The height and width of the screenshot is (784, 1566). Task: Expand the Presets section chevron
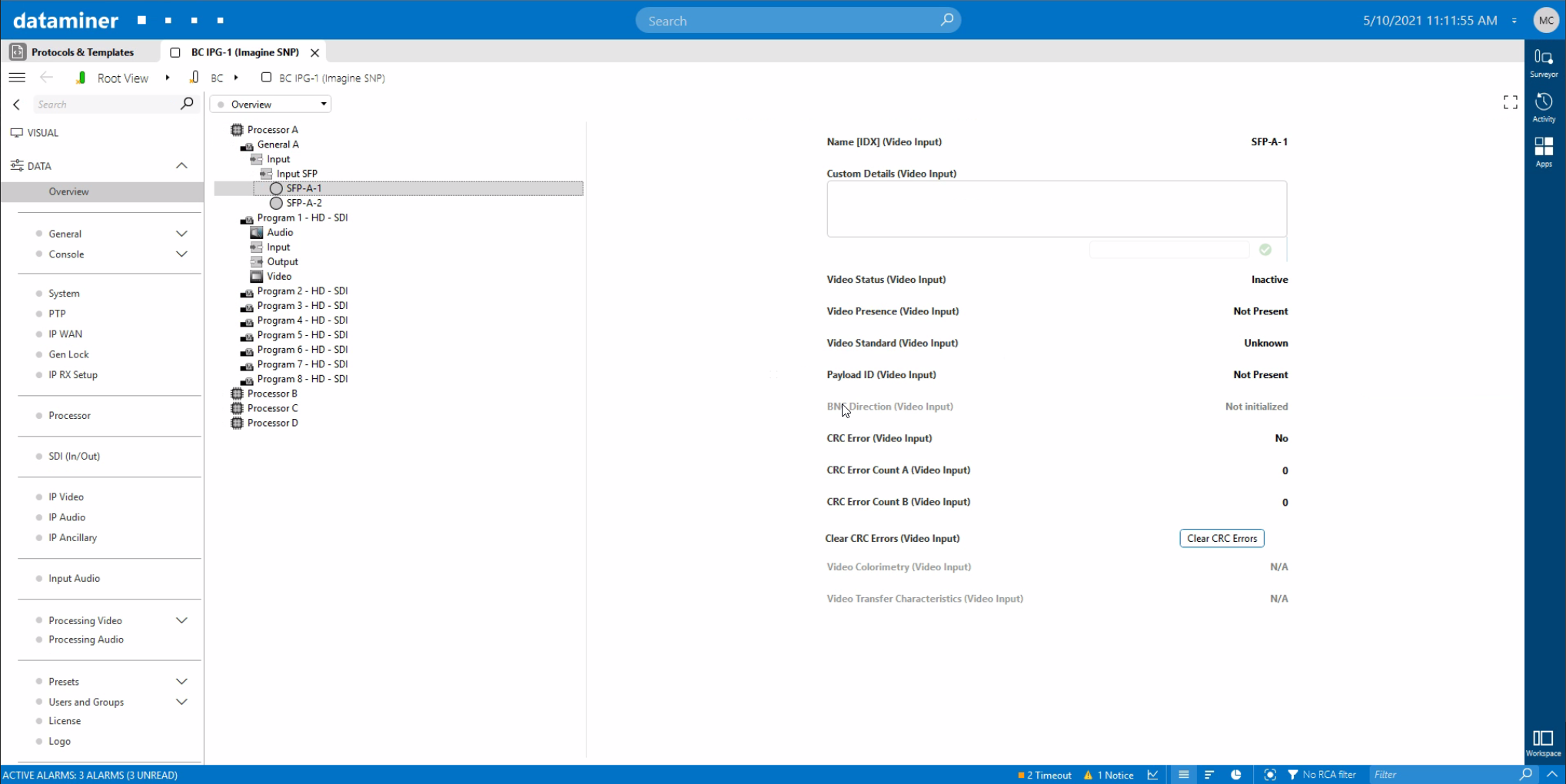181,682
